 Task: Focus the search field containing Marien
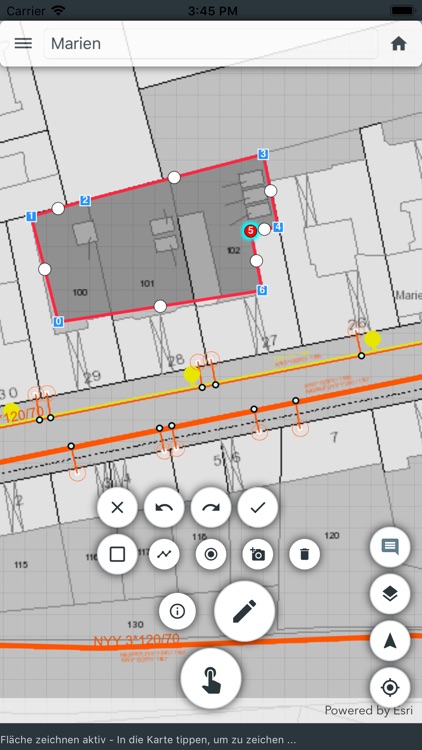[211, 44]
